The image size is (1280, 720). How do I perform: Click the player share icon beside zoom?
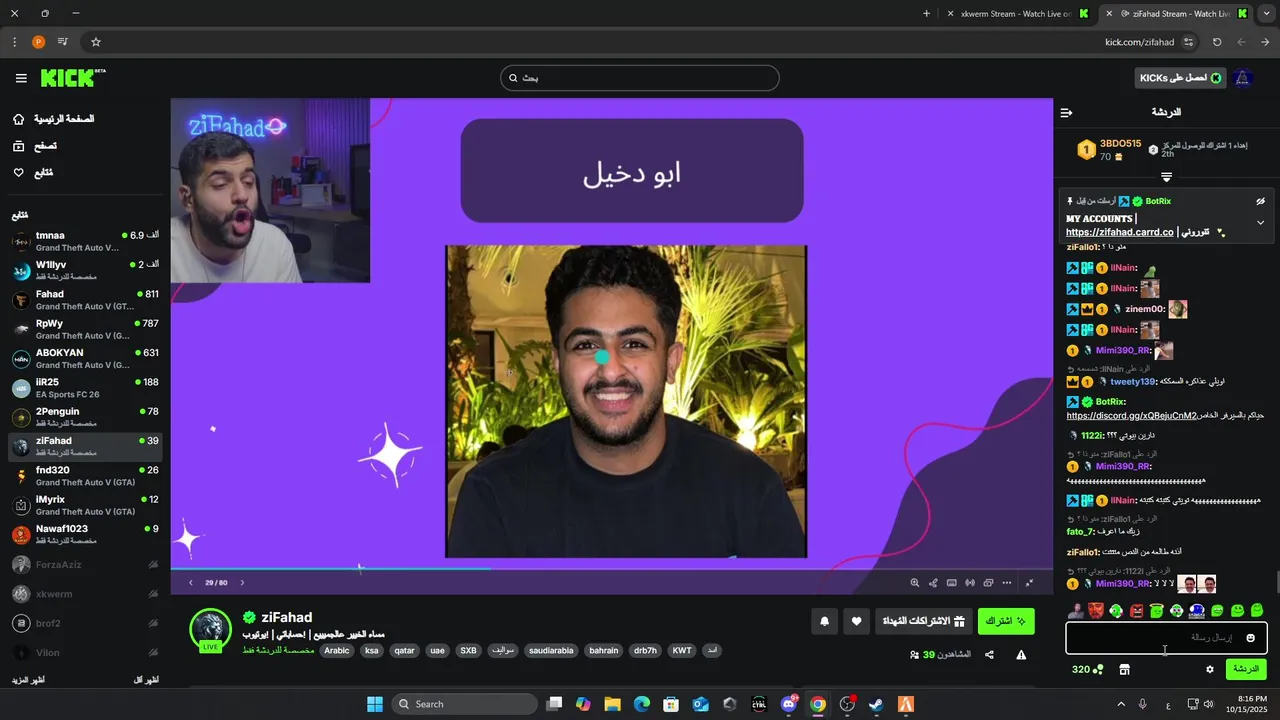tap(933, 582)
